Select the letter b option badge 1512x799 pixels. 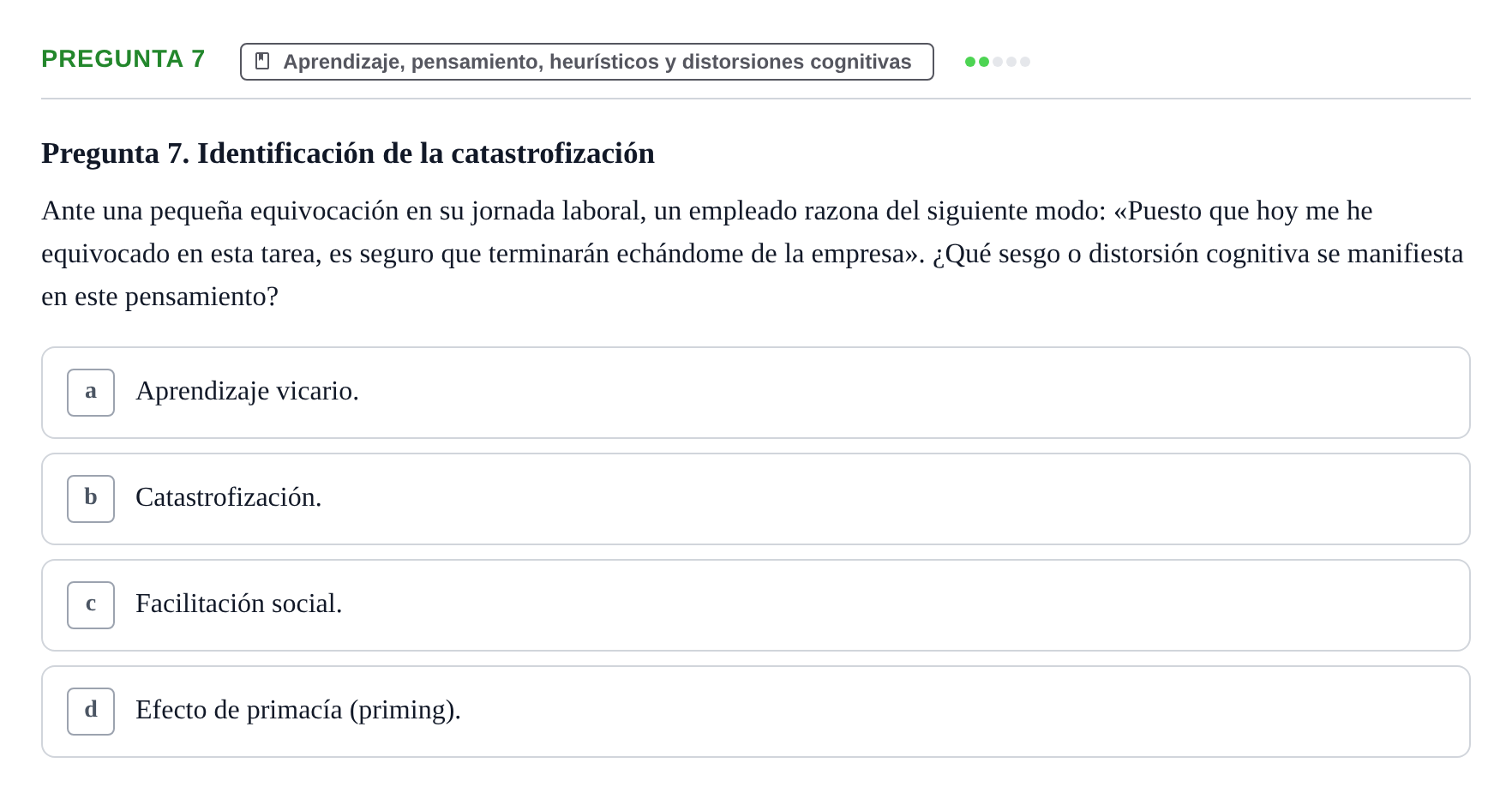coord(91,499)
